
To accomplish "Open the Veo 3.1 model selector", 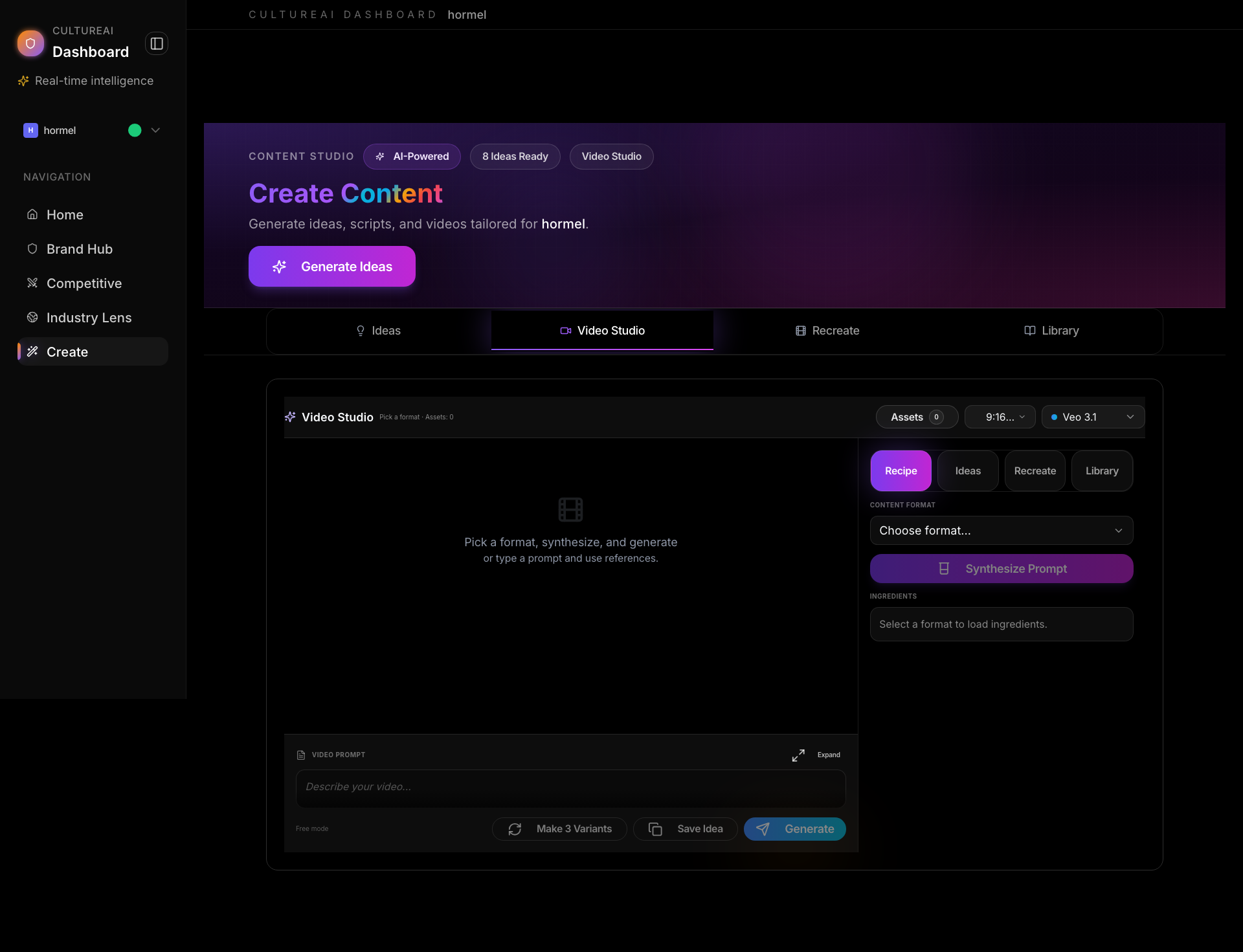I will (x=1092, y=417).
